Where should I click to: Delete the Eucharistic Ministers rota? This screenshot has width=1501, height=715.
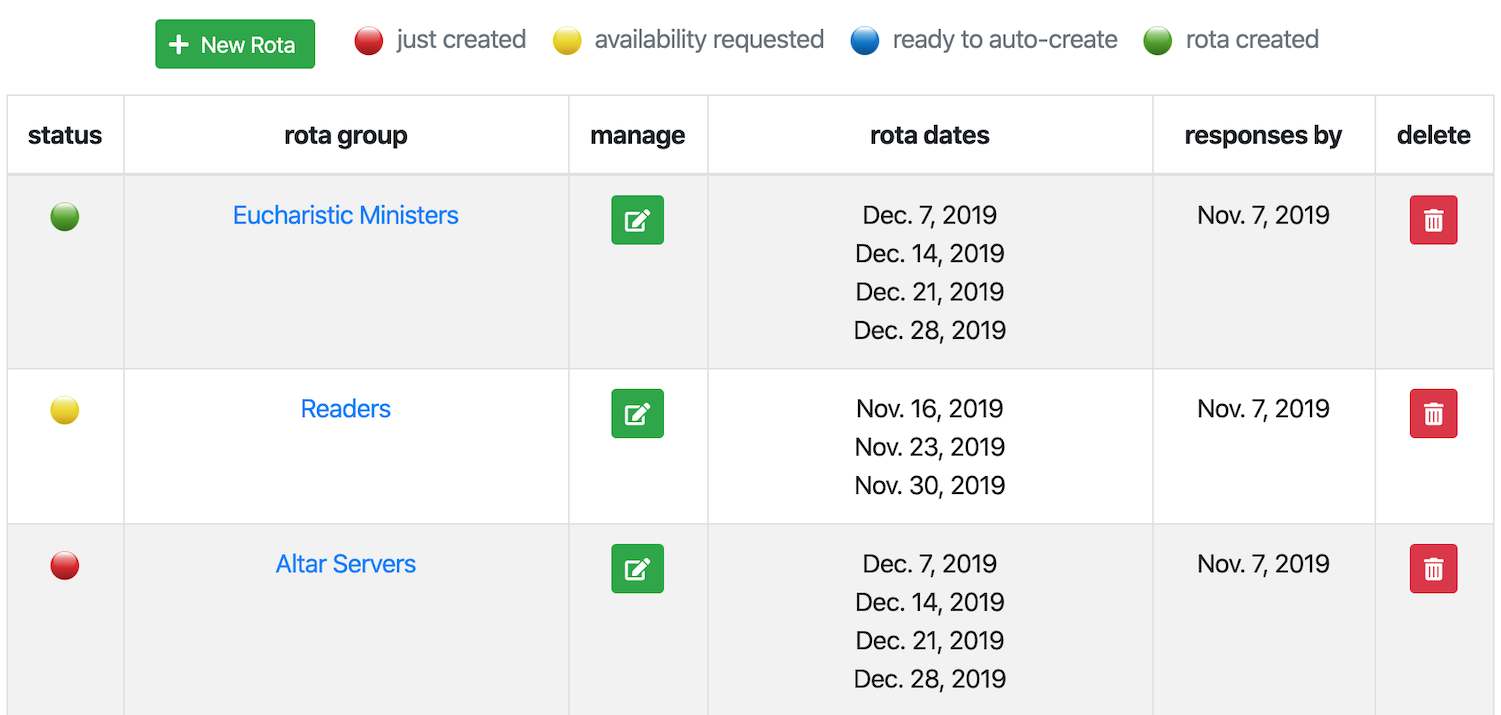point(1433,220)
